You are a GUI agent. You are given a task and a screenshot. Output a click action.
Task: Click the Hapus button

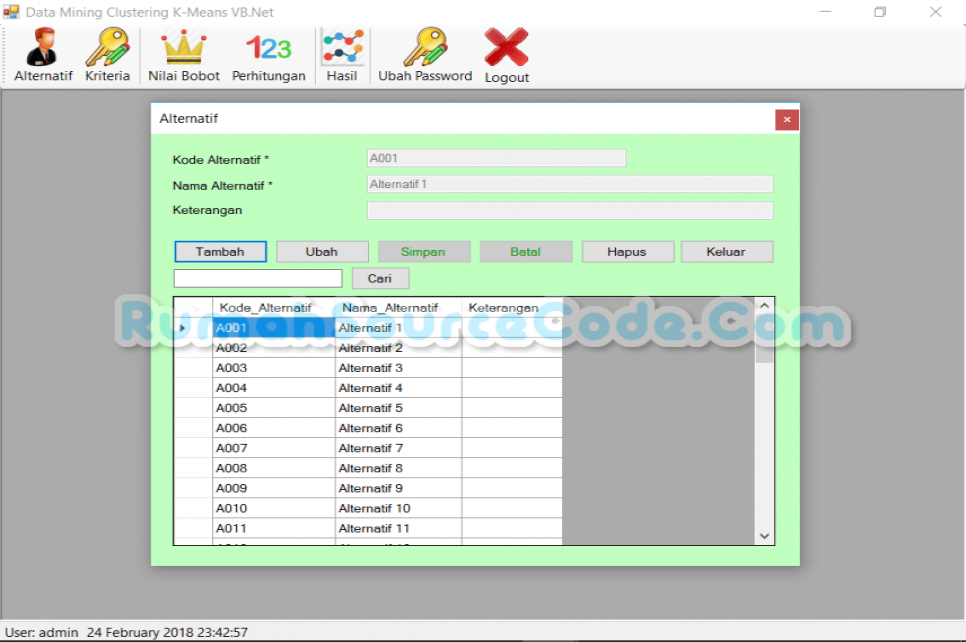[x=626, y=252]
